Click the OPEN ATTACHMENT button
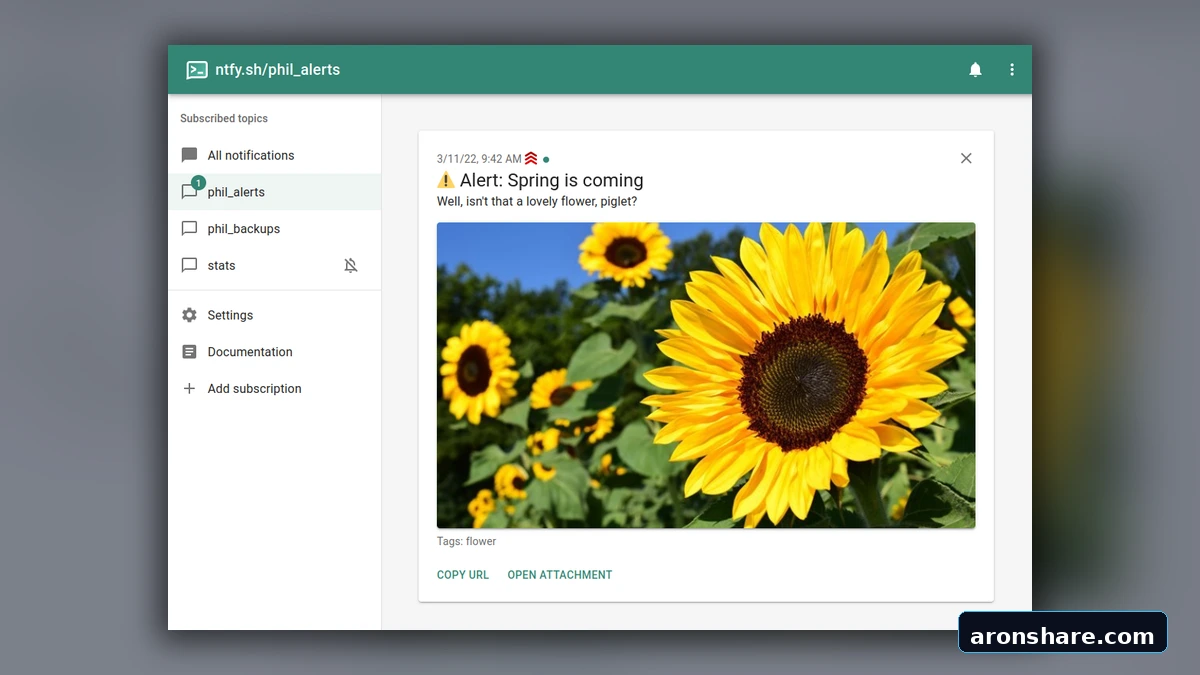The width and height of the screenshot is (1200, 675). (560, 575)
